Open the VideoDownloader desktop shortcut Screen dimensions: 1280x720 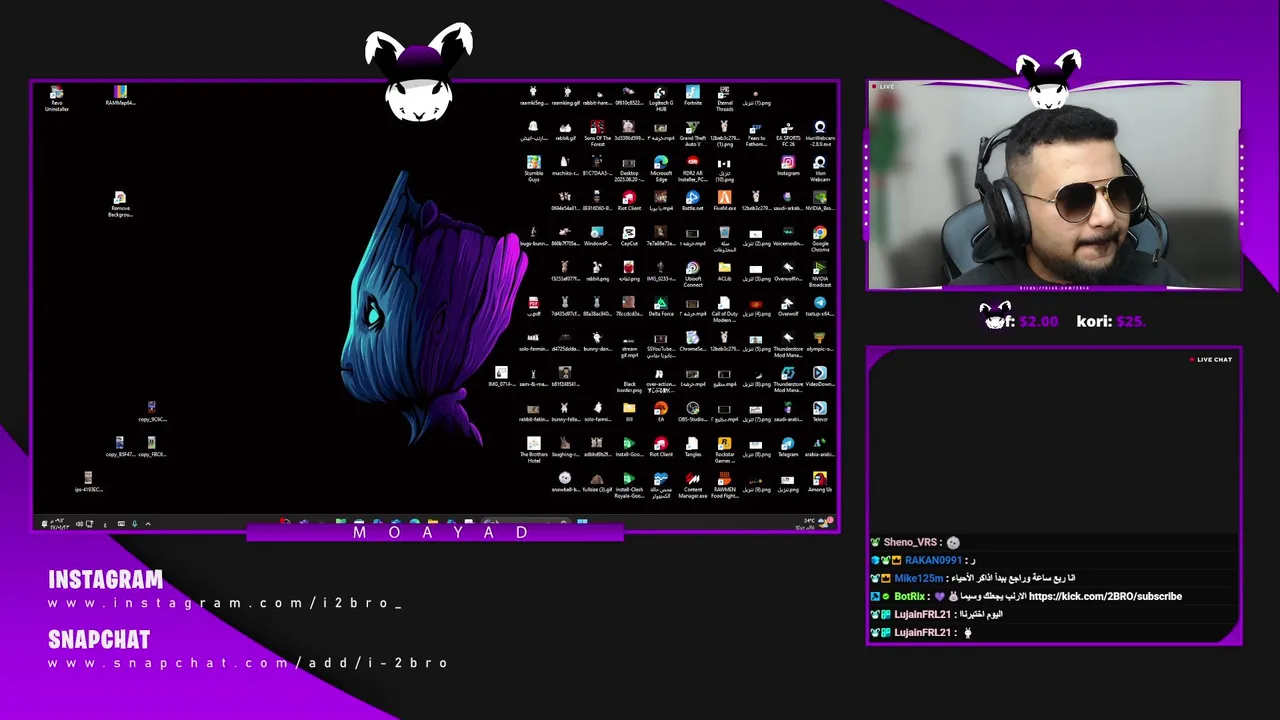tap(820, 377)
